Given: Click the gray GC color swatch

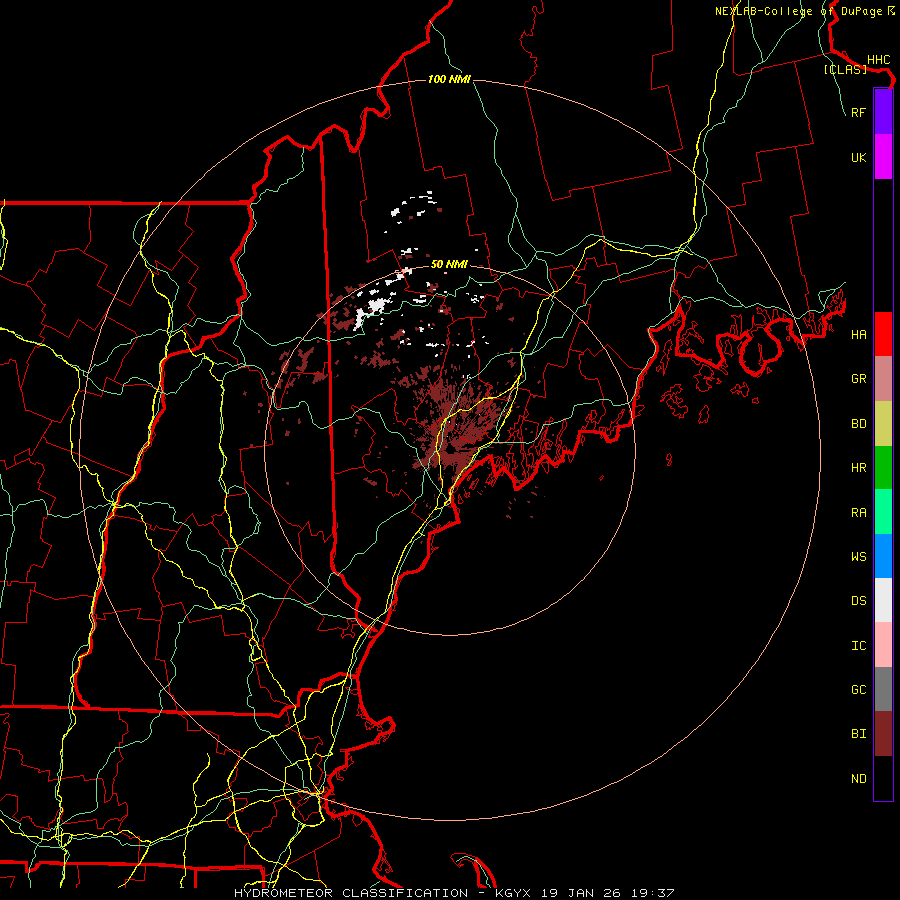Looking at the screenshot, I should point(883,689).
